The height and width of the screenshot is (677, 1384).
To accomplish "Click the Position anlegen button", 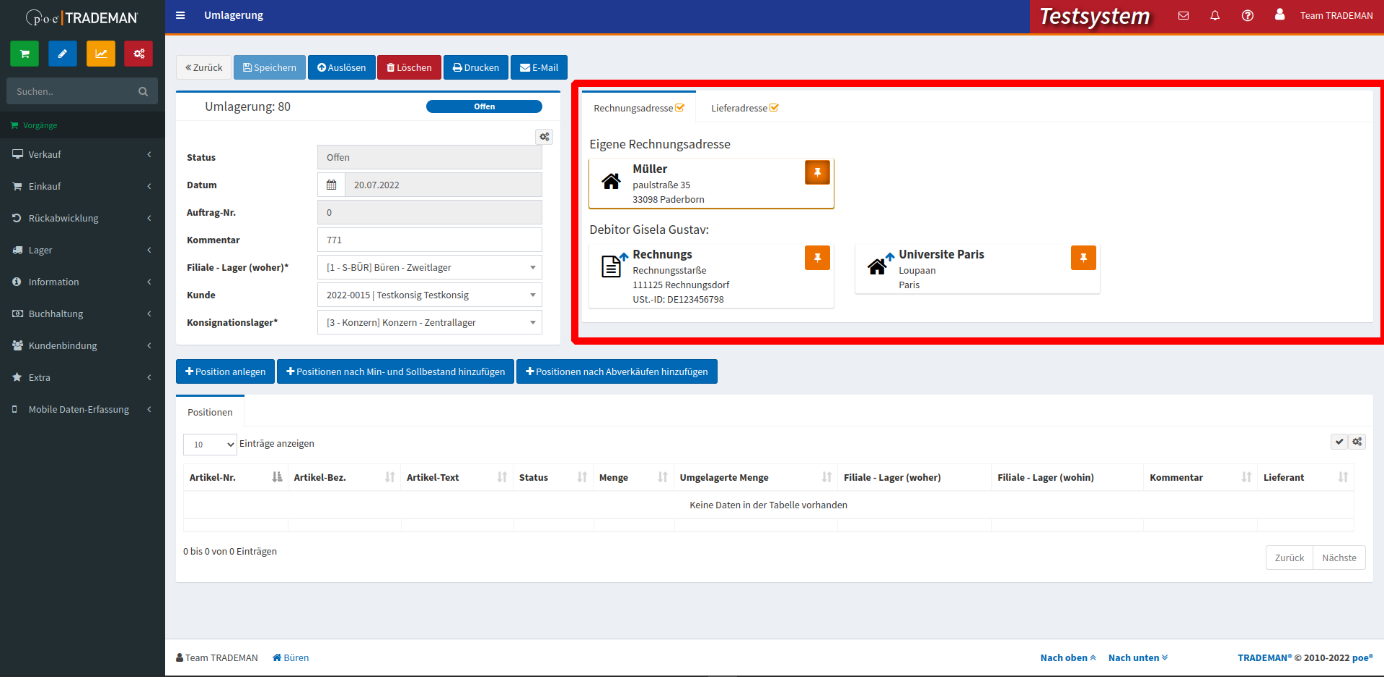I will pos(225,372).
